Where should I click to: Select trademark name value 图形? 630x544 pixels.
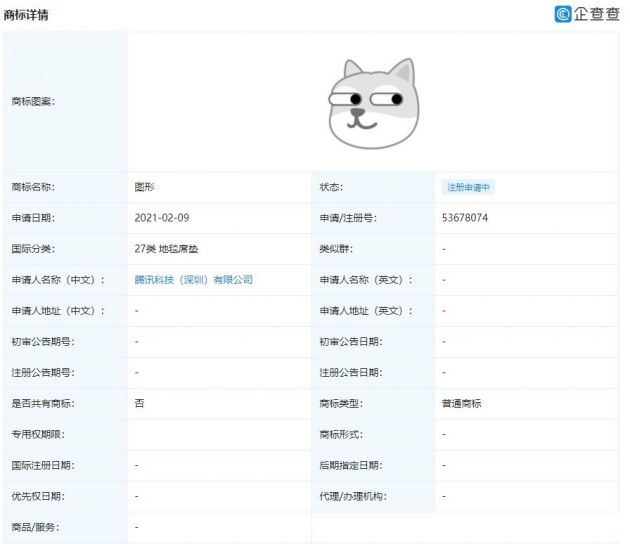tap(144, 187)
